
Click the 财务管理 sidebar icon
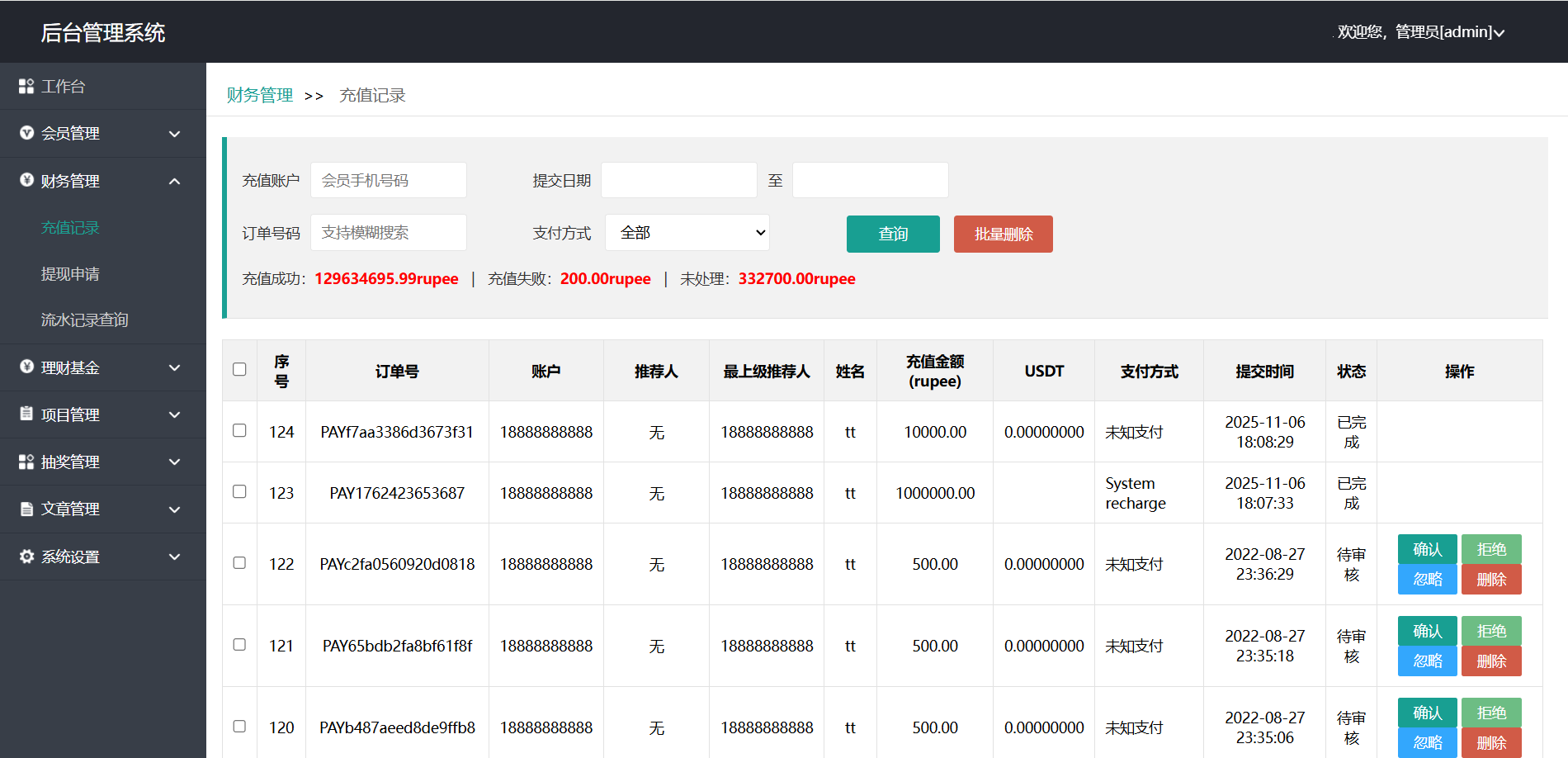26,180
